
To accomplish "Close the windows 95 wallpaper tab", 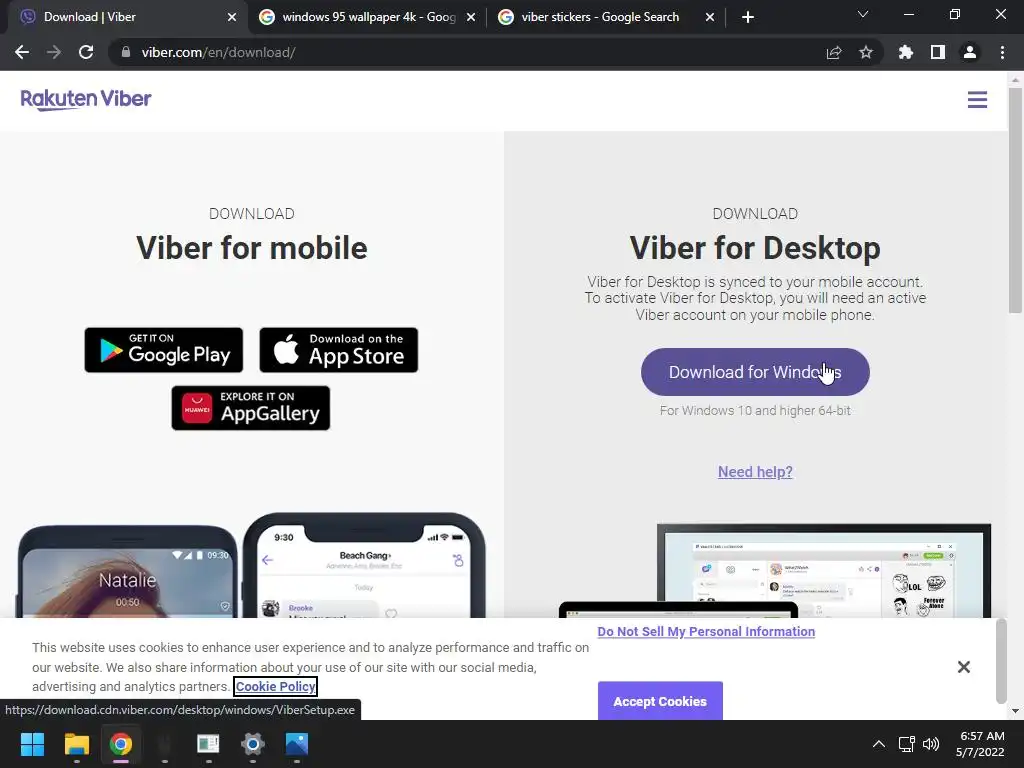I will coord(471,17).
